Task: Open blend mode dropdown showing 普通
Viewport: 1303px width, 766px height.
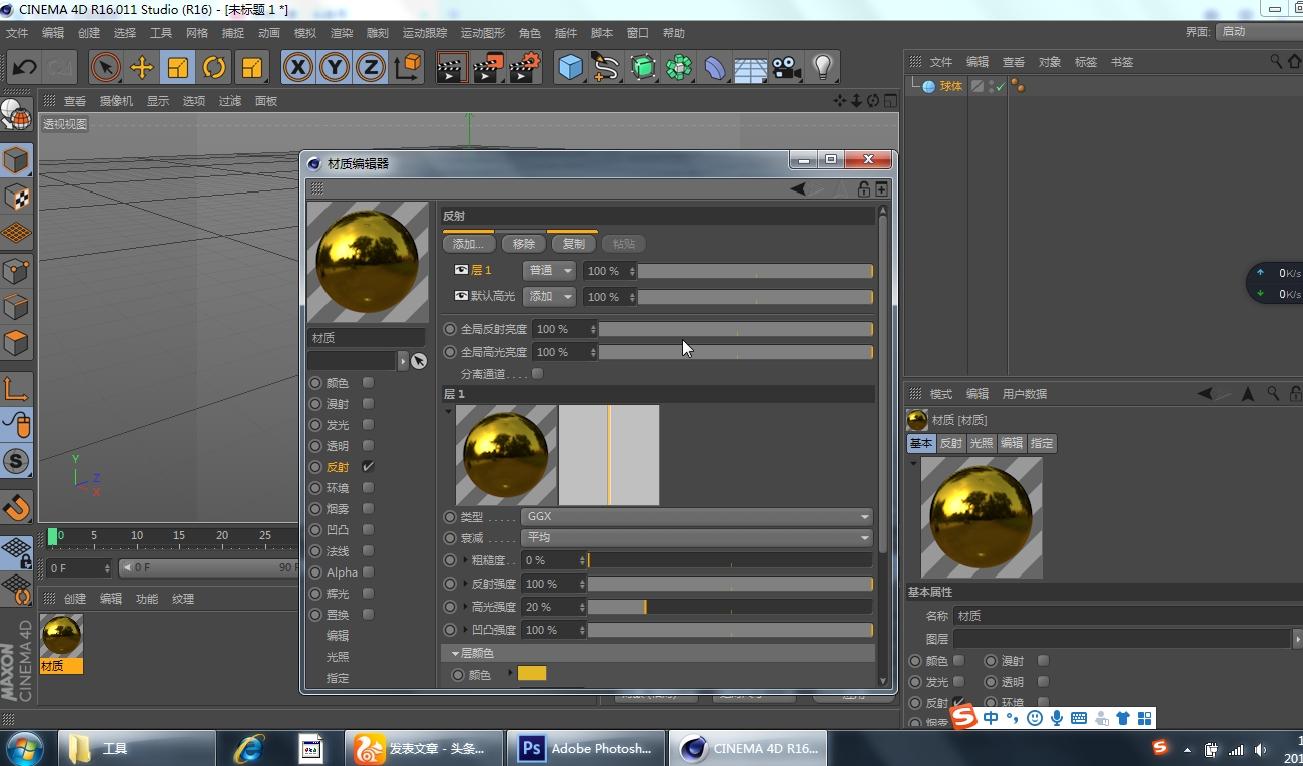Action: click(x=549, y=271)
